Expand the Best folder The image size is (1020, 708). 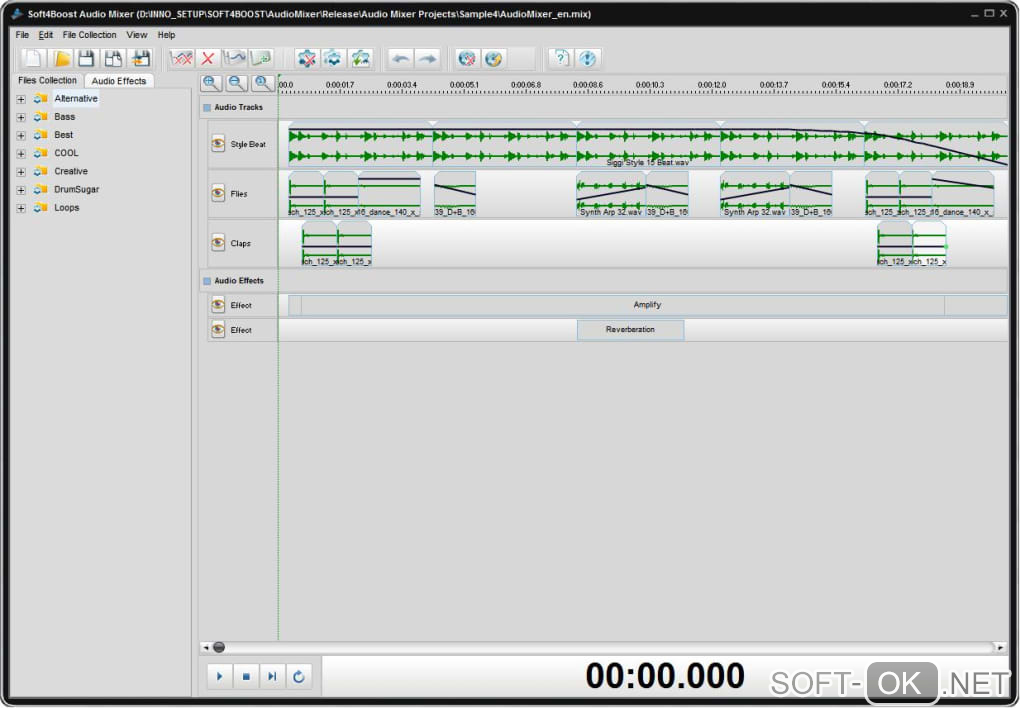coord(21,135)
